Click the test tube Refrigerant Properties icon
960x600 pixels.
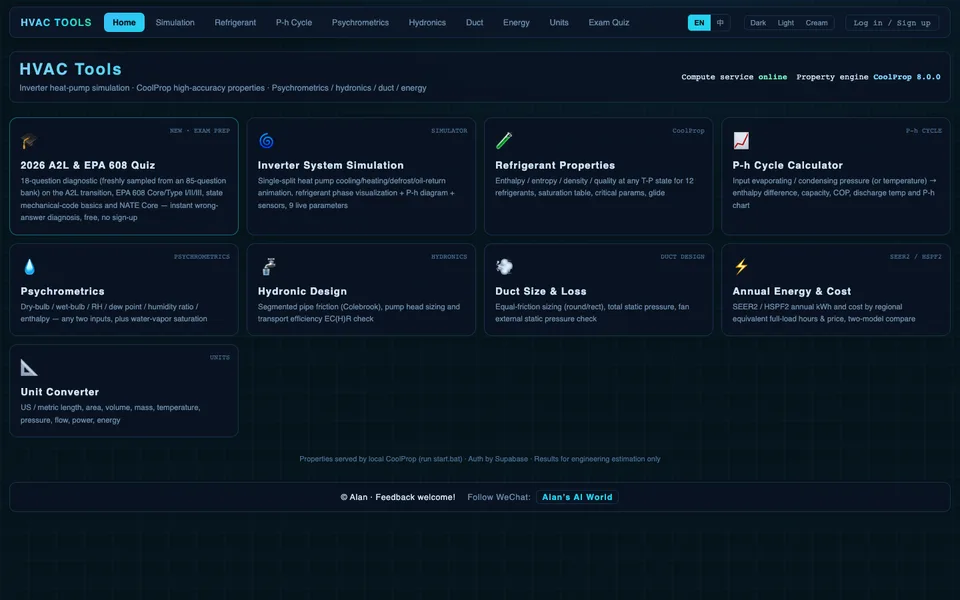[x=504, y=141]
